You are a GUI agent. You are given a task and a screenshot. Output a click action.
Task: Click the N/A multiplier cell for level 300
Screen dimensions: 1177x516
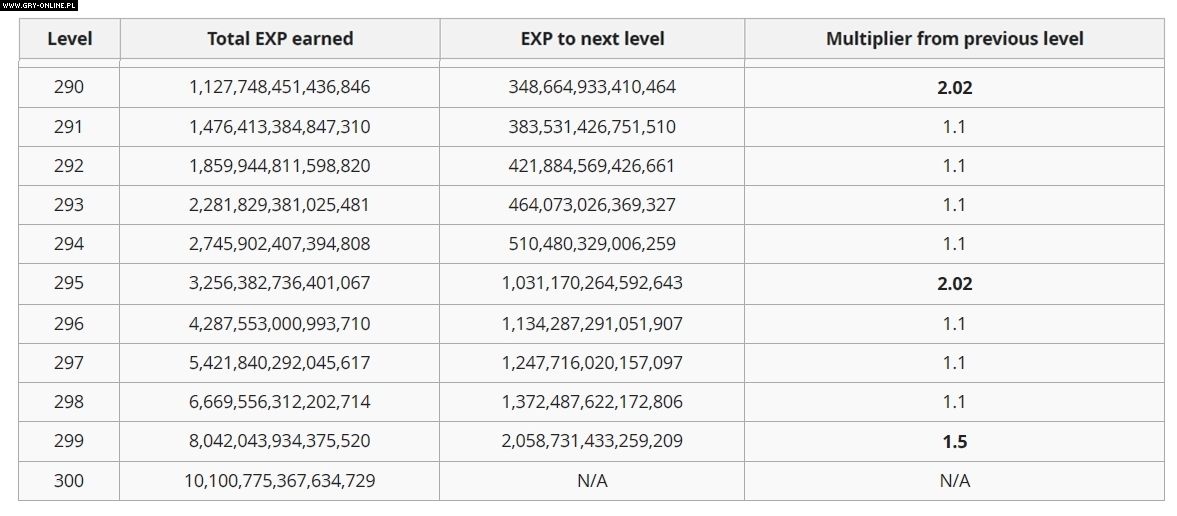tap(954, 481)
